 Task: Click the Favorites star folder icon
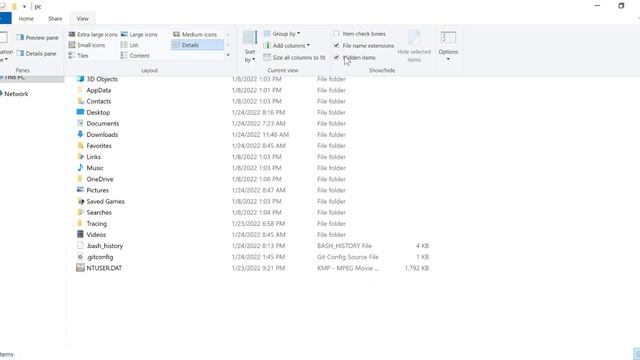click(x=80, y=146)
